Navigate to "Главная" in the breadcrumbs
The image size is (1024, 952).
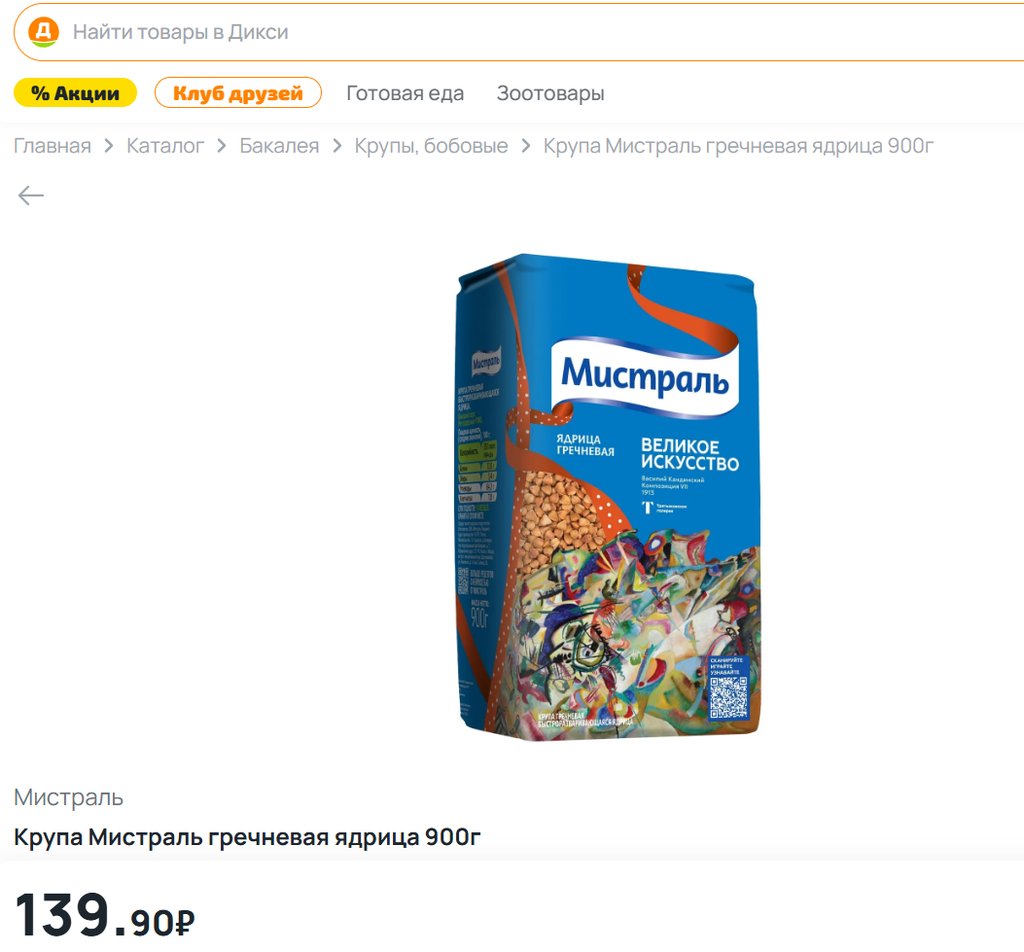click(x=52, y=146)
